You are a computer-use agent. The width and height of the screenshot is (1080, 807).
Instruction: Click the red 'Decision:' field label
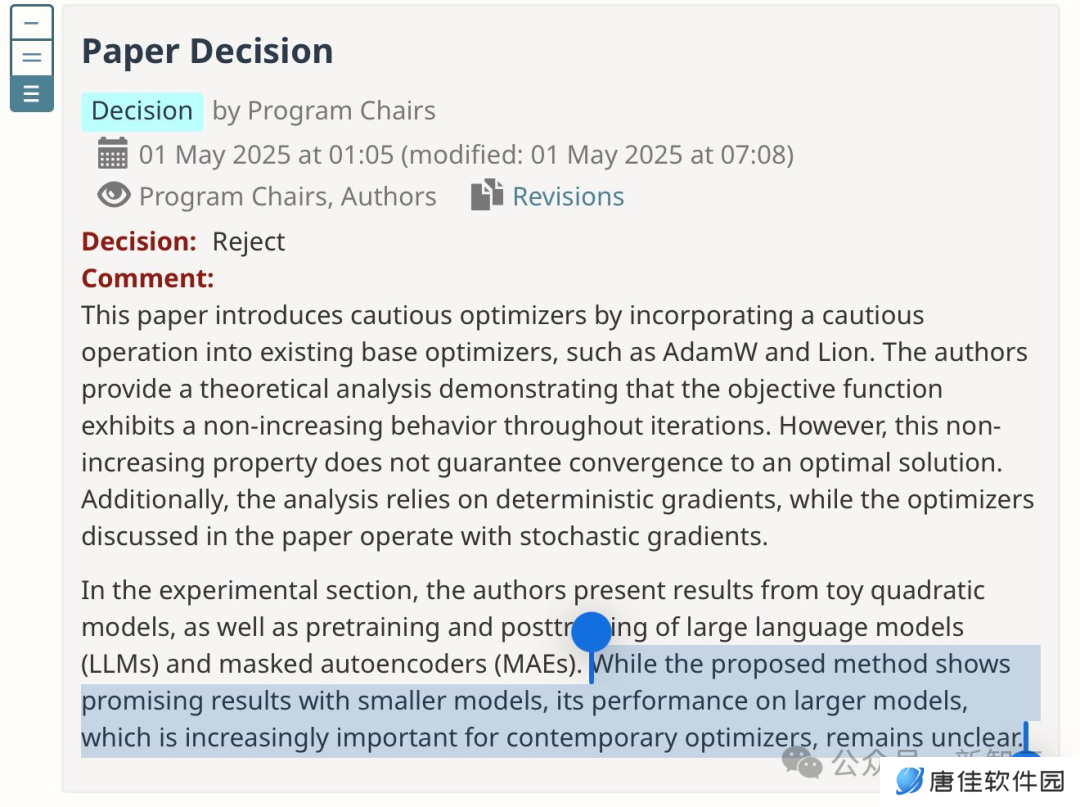coord(139,242)
